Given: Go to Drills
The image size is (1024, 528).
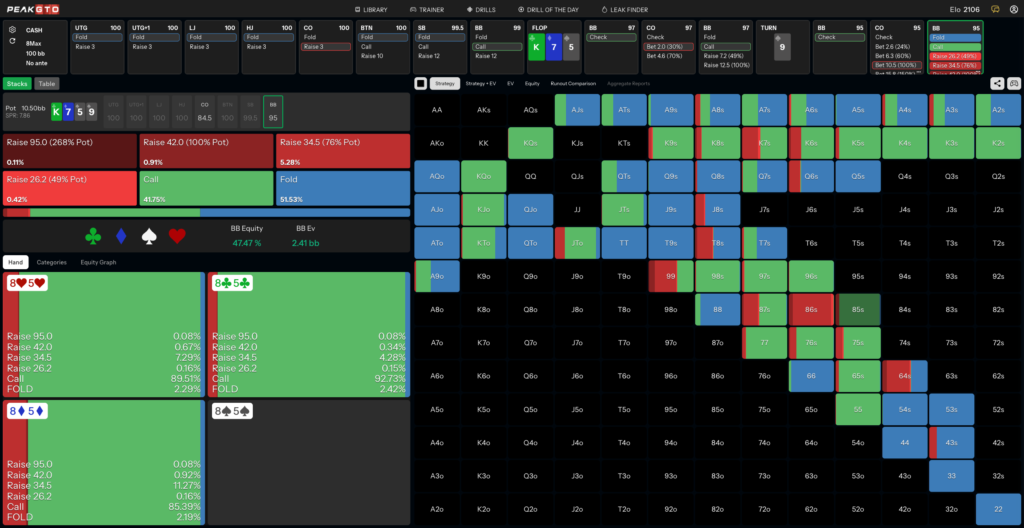Looking at the screenshot, I should pos(482,10).
